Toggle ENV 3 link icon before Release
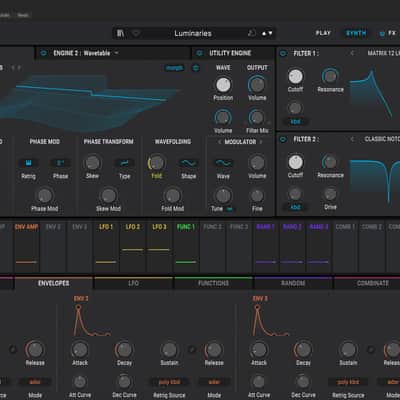Screen dimensions: 400x400 click(x=370, y=349)
